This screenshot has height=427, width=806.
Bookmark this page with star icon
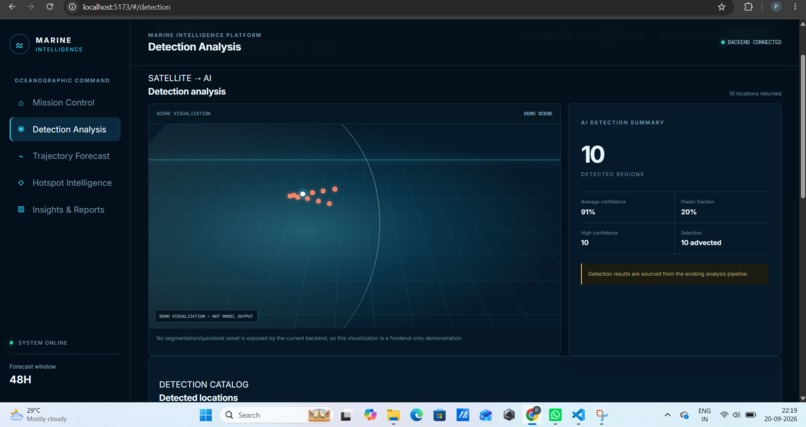click(x=722, y=7)
